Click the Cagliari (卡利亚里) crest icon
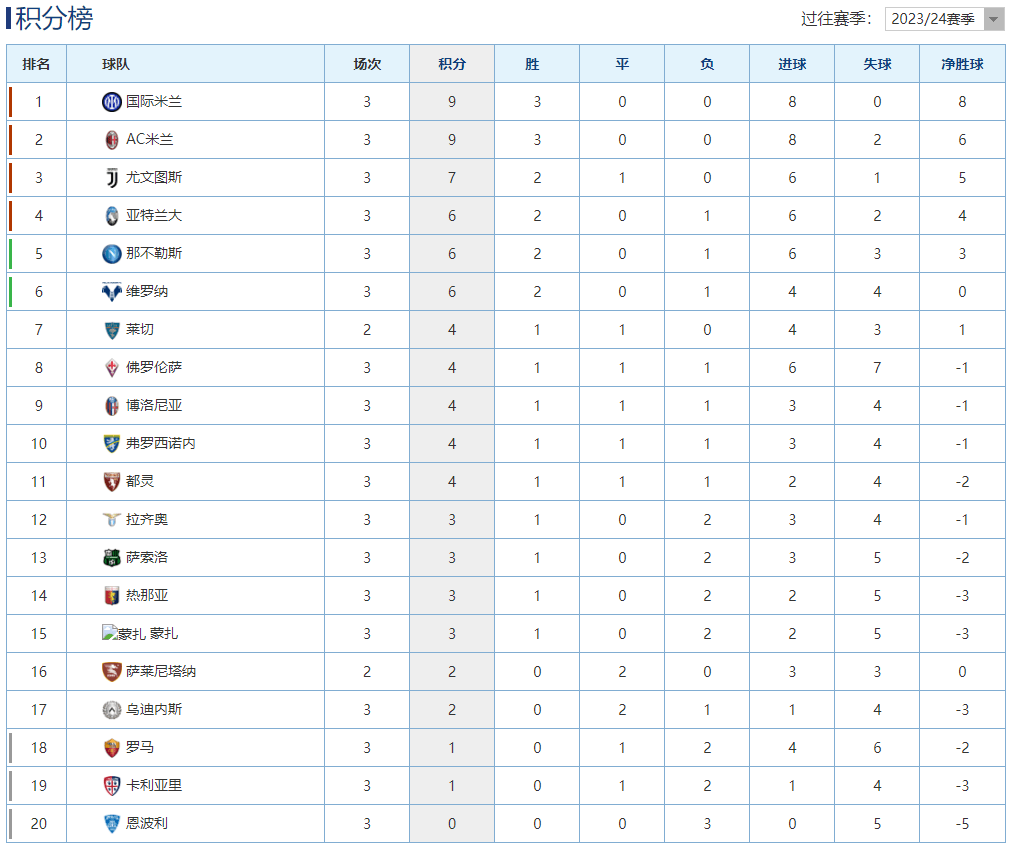This screenshot has width=1014, height=846. (x=112, y=786)
